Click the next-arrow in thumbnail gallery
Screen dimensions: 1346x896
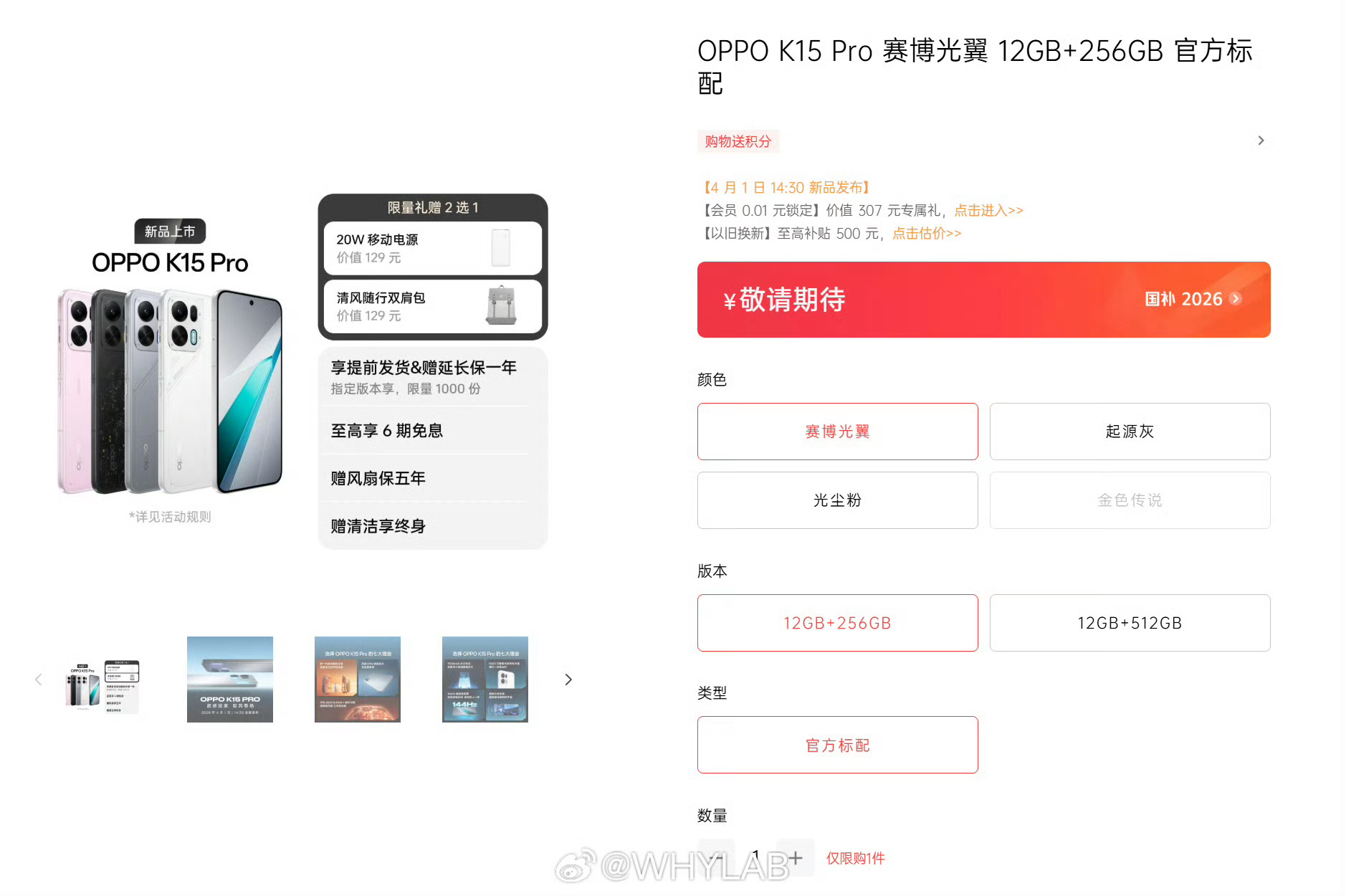[x=568, y=680]
